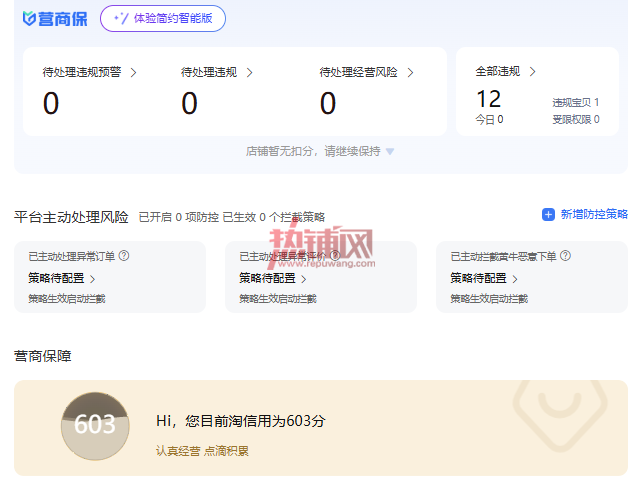Configure 策略待配置 under 异常订单 card
The height and width of the screenshot is (488, 642).
tap(61, 278)
